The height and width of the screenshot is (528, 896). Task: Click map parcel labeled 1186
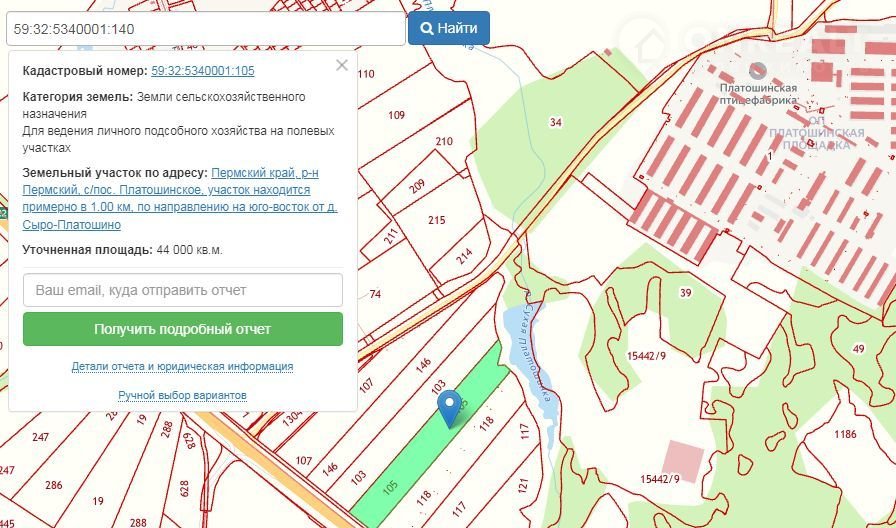pos(846,434)
